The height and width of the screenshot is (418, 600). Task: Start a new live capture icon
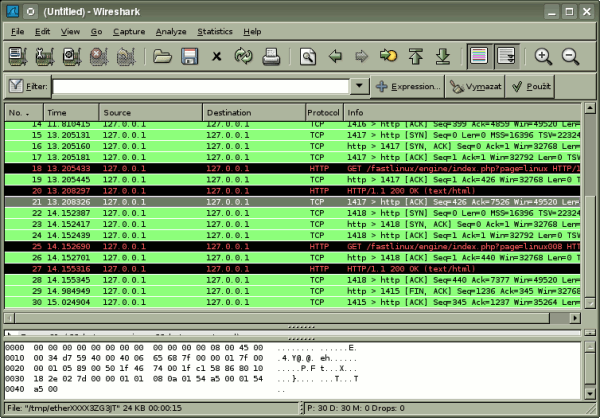pyautogui.click(x=72, y=57)
